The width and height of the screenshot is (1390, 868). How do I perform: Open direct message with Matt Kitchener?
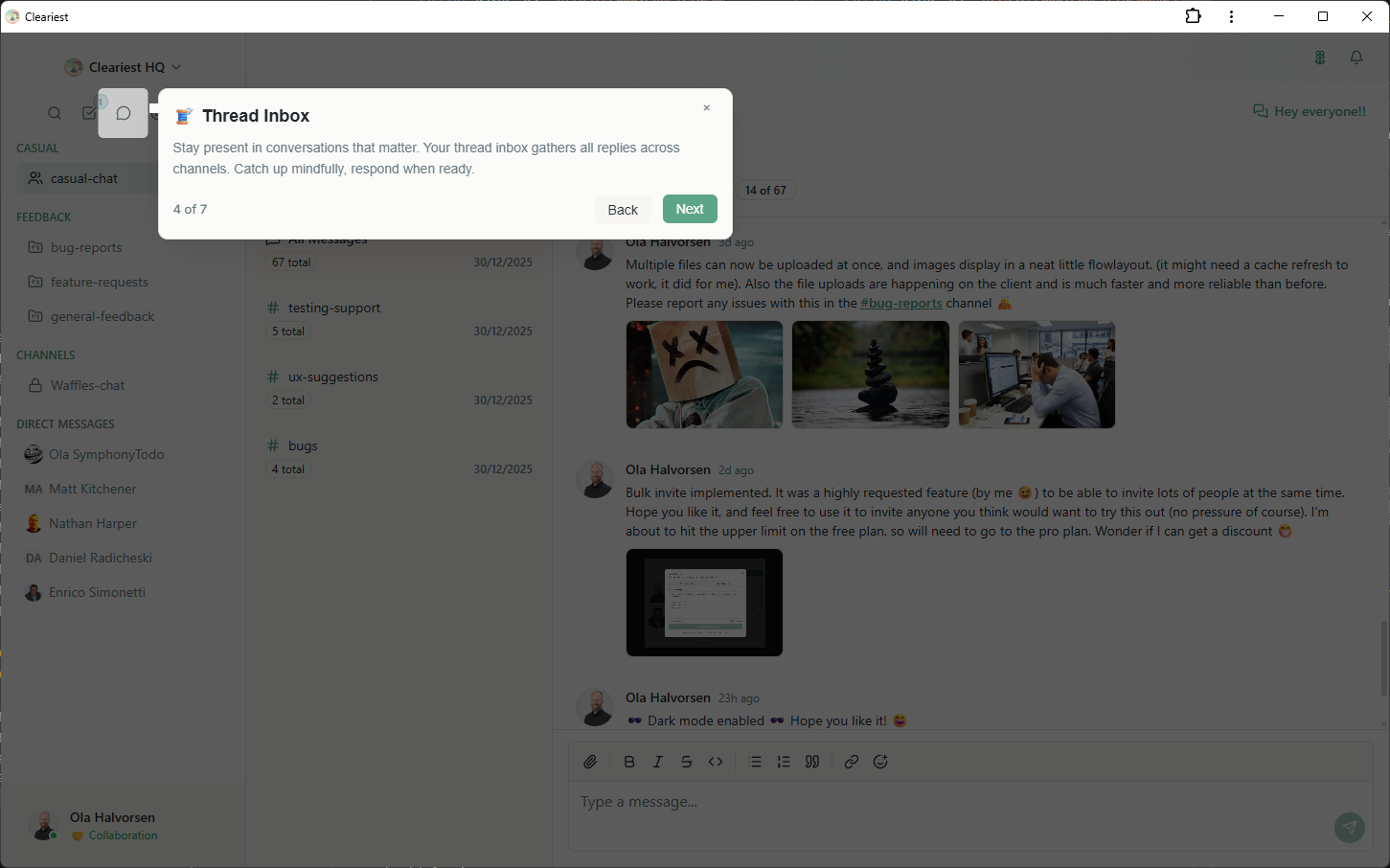tap(93, 489)
